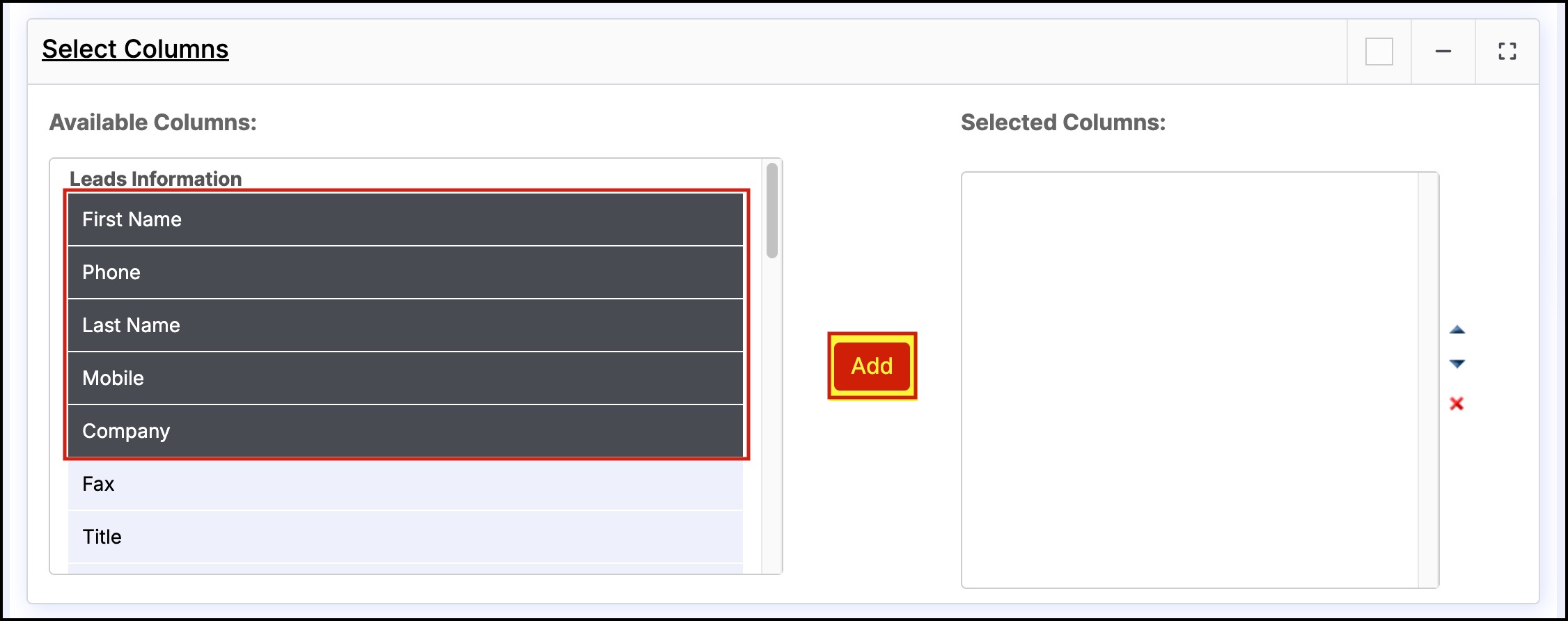Click the Selected Columns list scrollbar track

pyautogui.click(x=1428, y=380)
